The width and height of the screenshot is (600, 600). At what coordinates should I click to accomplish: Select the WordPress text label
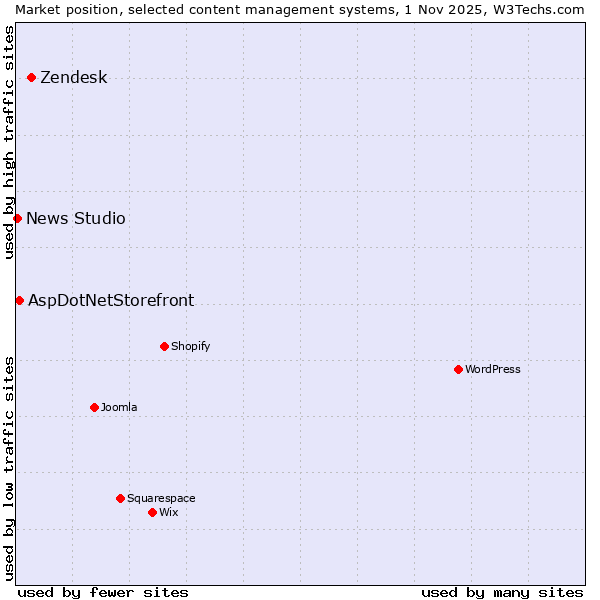click(x=493, y=370)
